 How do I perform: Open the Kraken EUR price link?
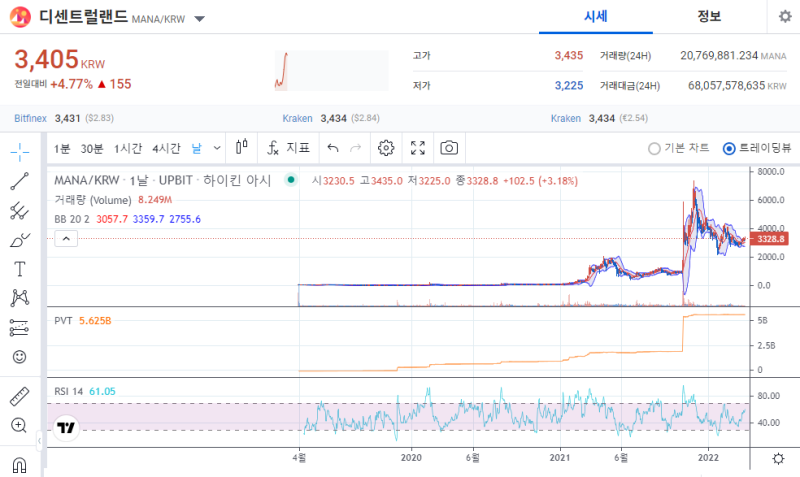pos(566,118)
